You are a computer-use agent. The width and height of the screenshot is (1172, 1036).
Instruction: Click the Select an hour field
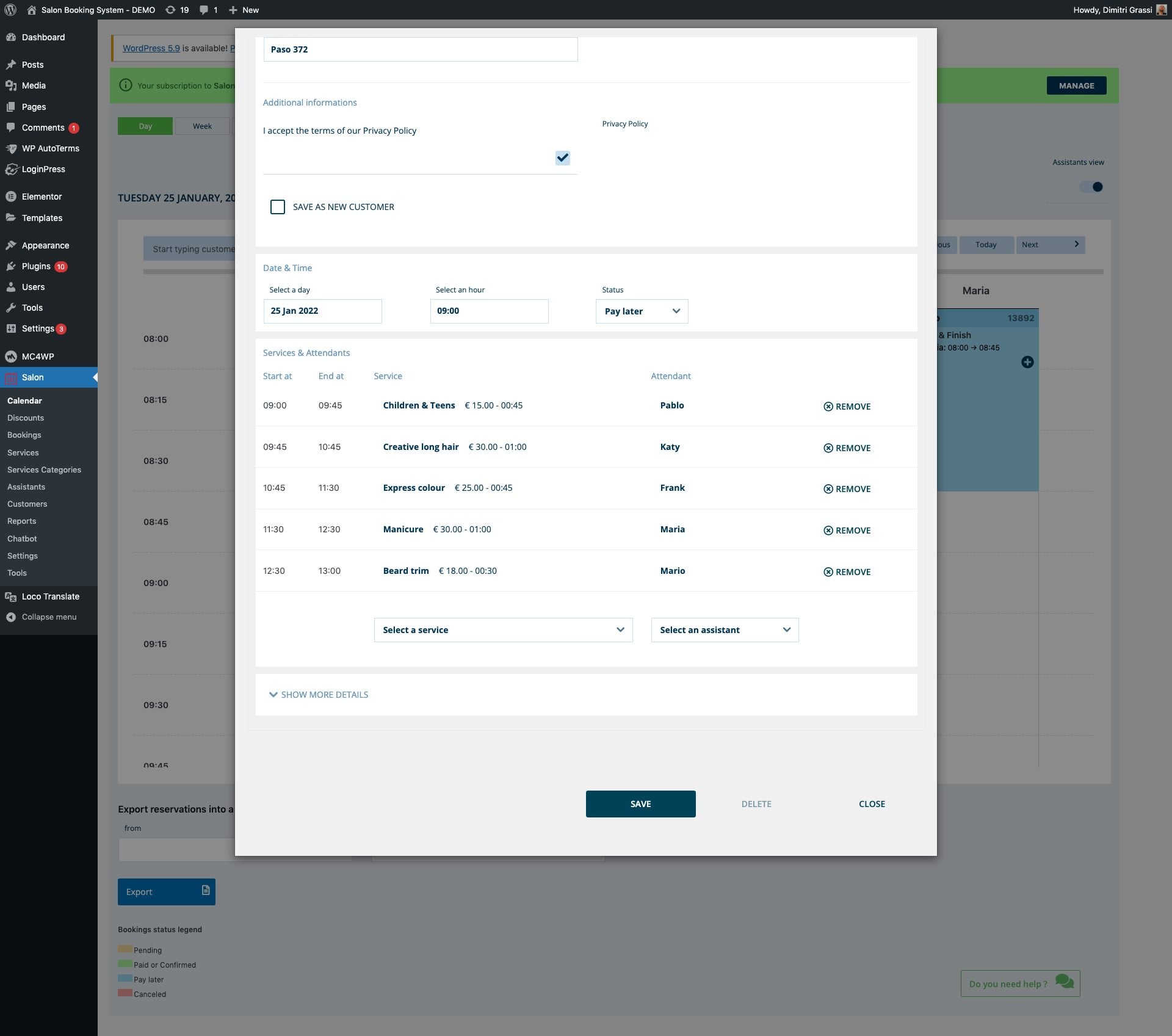tap(489, 311)
